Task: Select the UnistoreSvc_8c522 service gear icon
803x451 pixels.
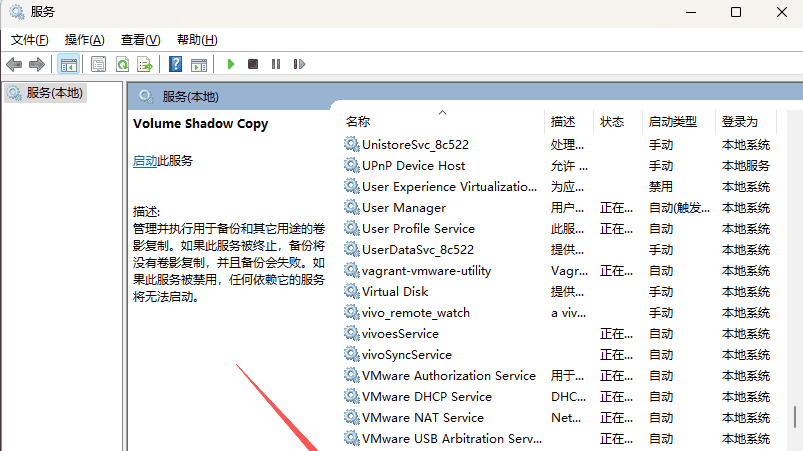Action: 351,144
